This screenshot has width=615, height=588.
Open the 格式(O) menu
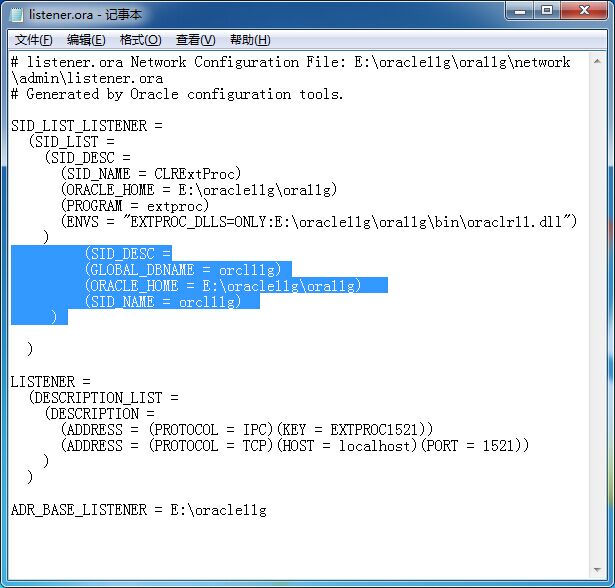click(x=140, y=40)
